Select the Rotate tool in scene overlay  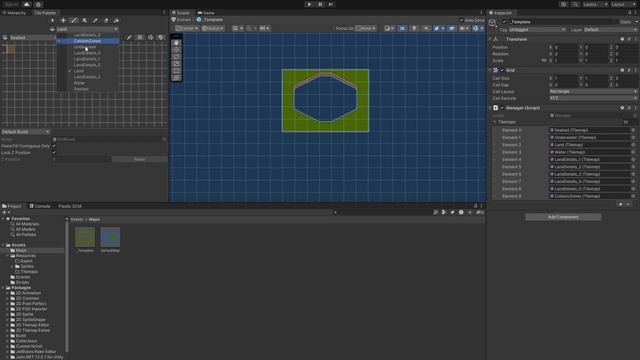click(x=176, y=57)
